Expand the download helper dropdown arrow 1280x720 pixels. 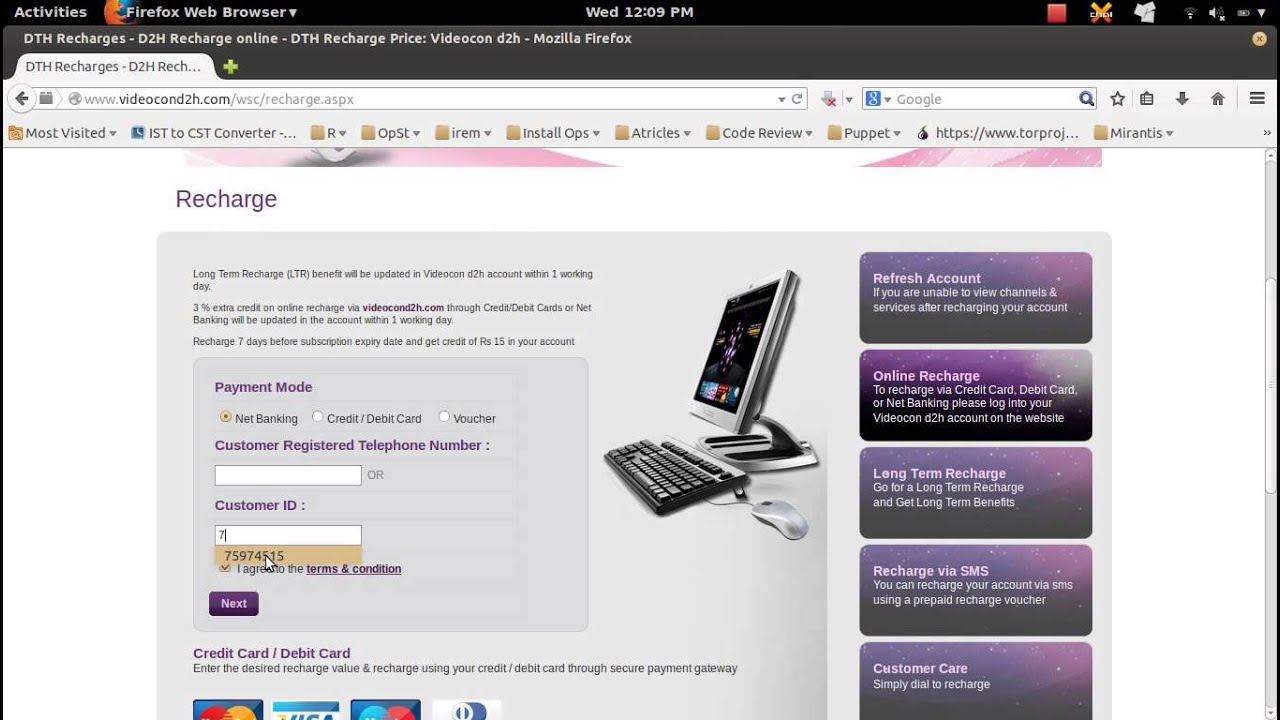[848, 99]
